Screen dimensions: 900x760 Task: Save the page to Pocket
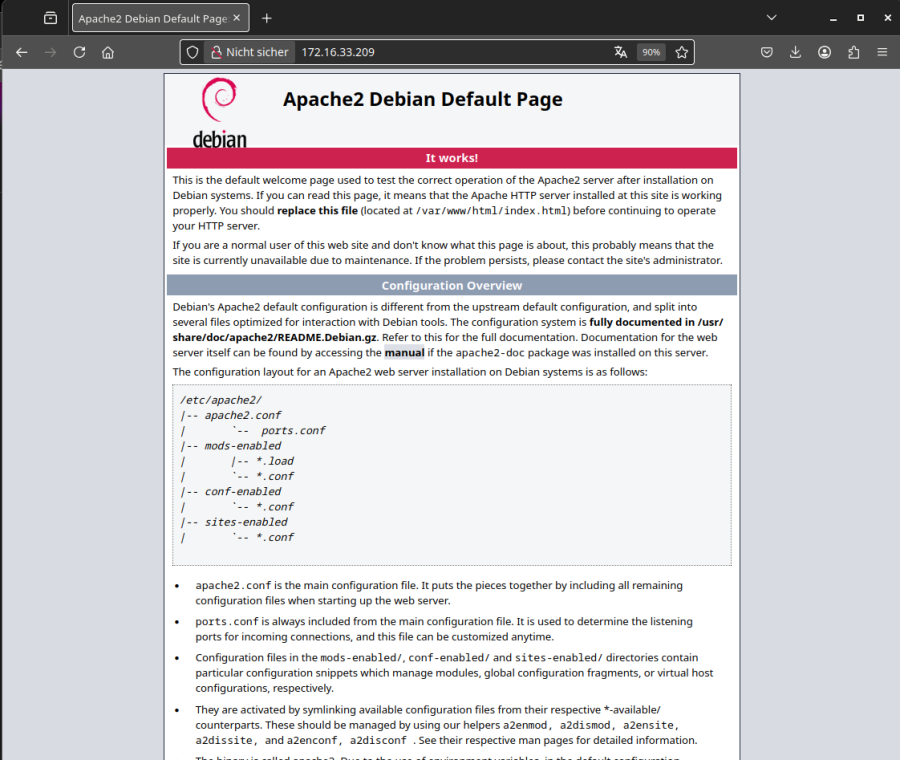(x=766, y=51)
